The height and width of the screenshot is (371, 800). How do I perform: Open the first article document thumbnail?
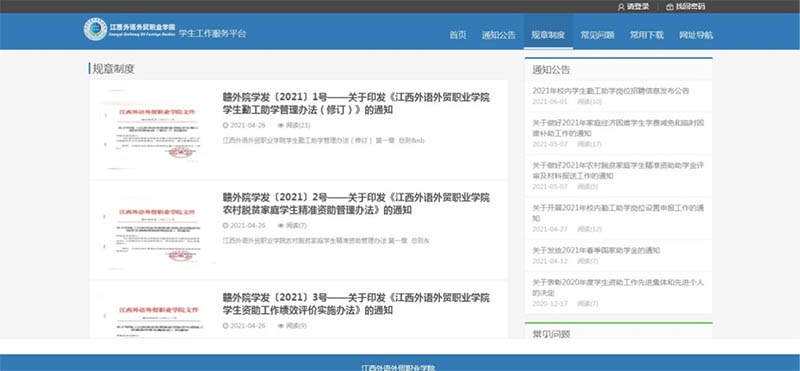tap(153, 130)
